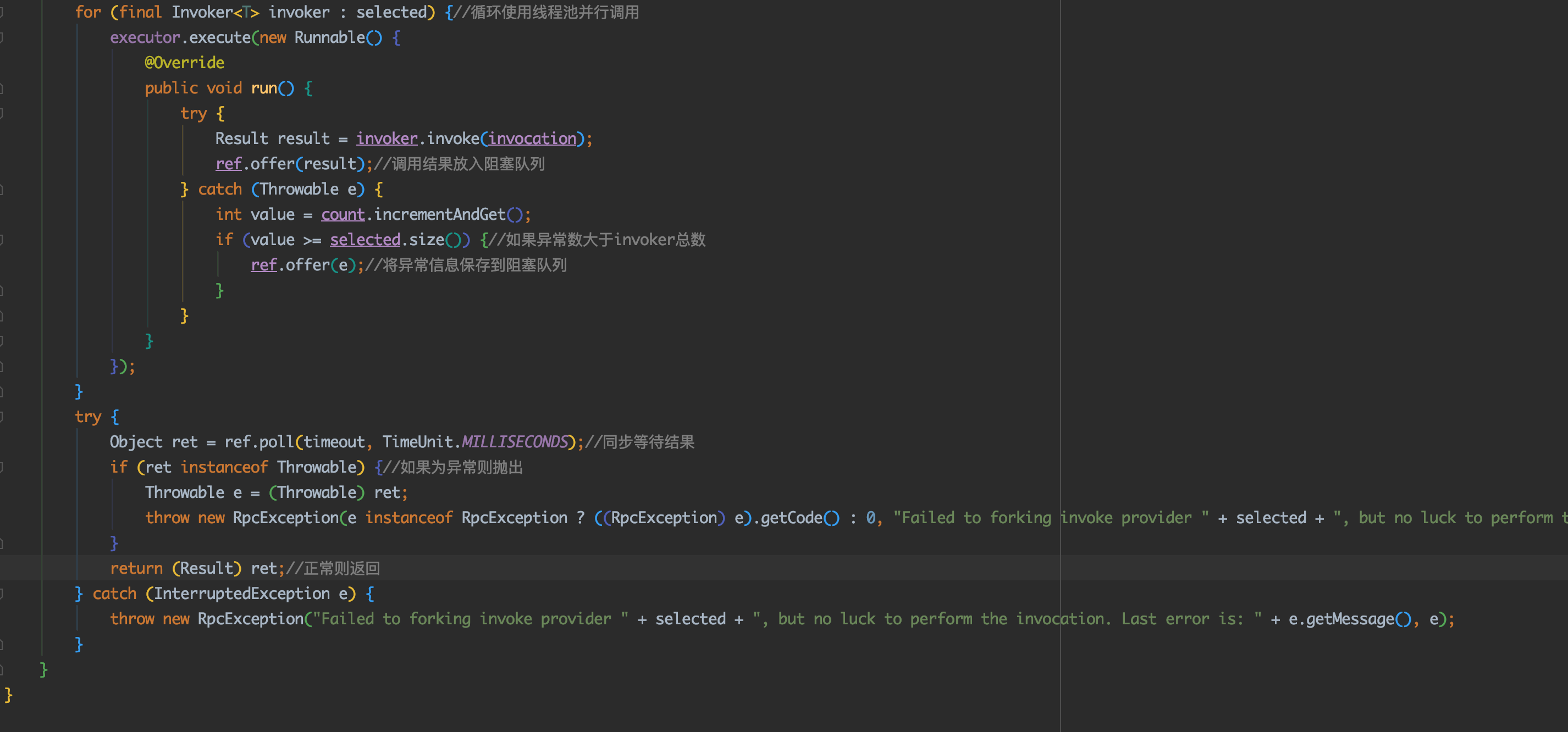Fold the catch (Throwable e) block marker
Viewport: 1568px width, 732px height.
point(2,189)
